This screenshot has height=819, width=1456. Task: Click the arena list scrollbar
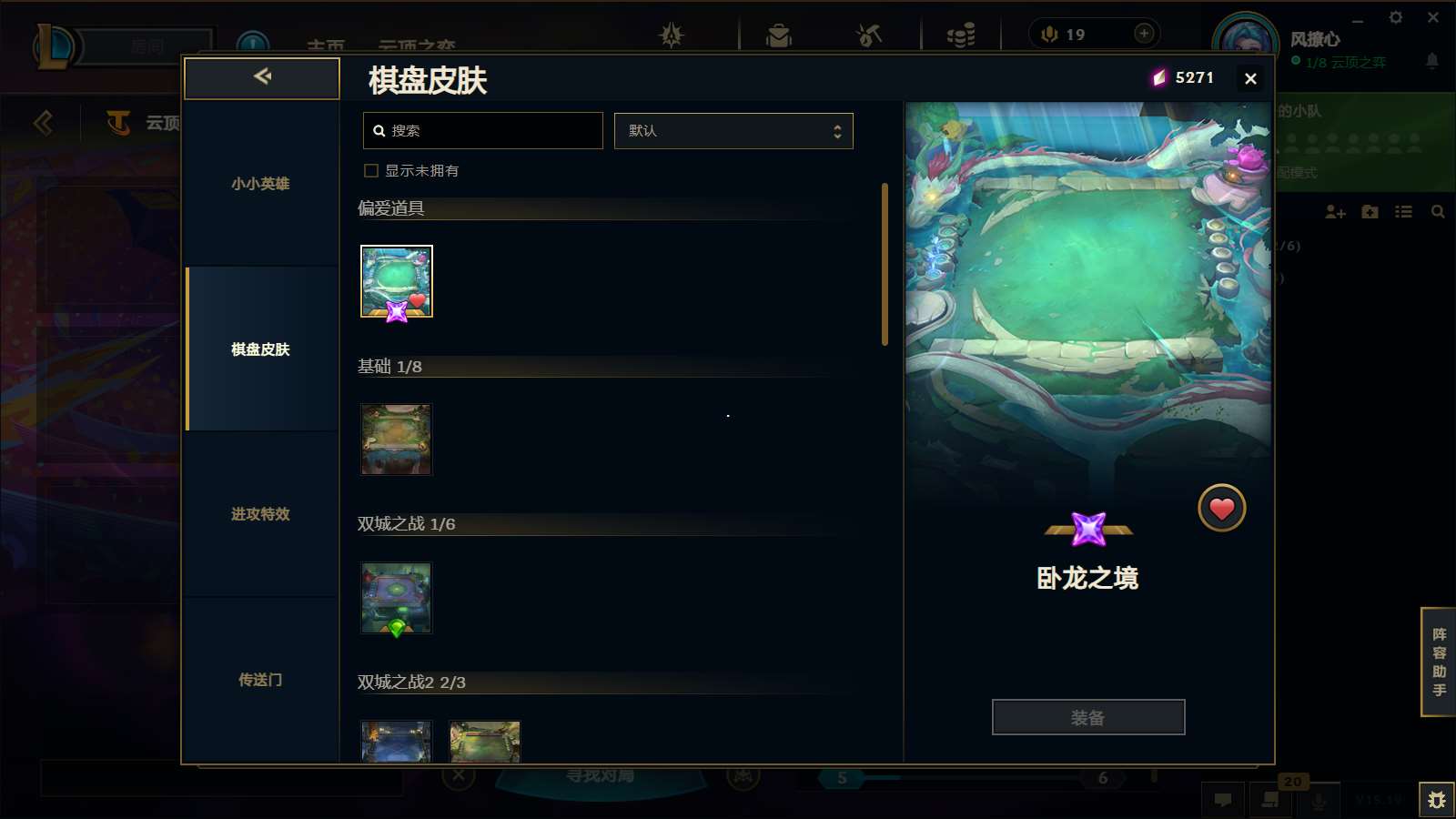(x=885, y=264)
